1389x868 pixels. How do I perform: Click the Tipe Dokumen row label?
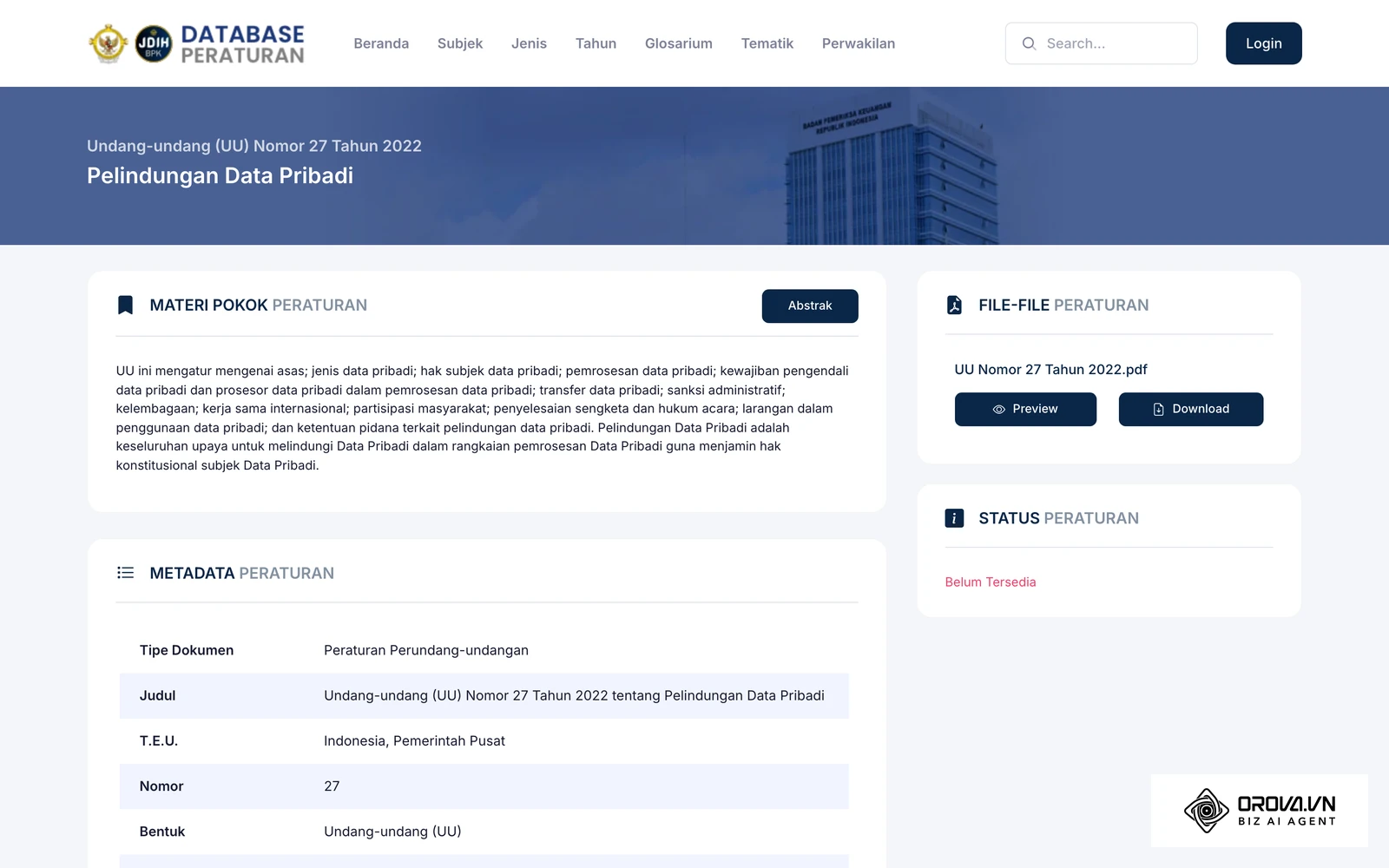tap(187, 650)
